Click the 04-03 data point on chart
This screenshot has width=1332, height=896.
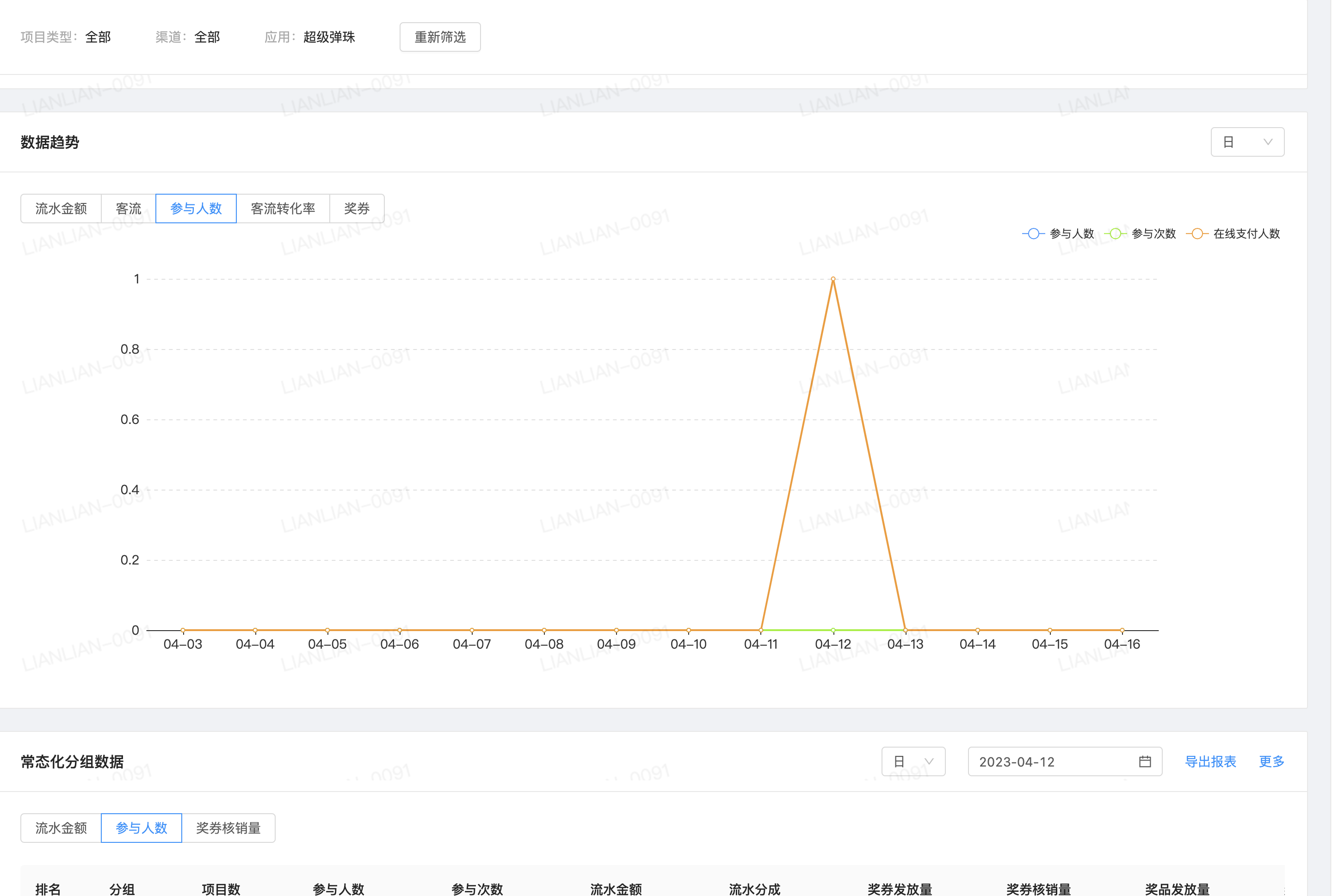(183, 630)
